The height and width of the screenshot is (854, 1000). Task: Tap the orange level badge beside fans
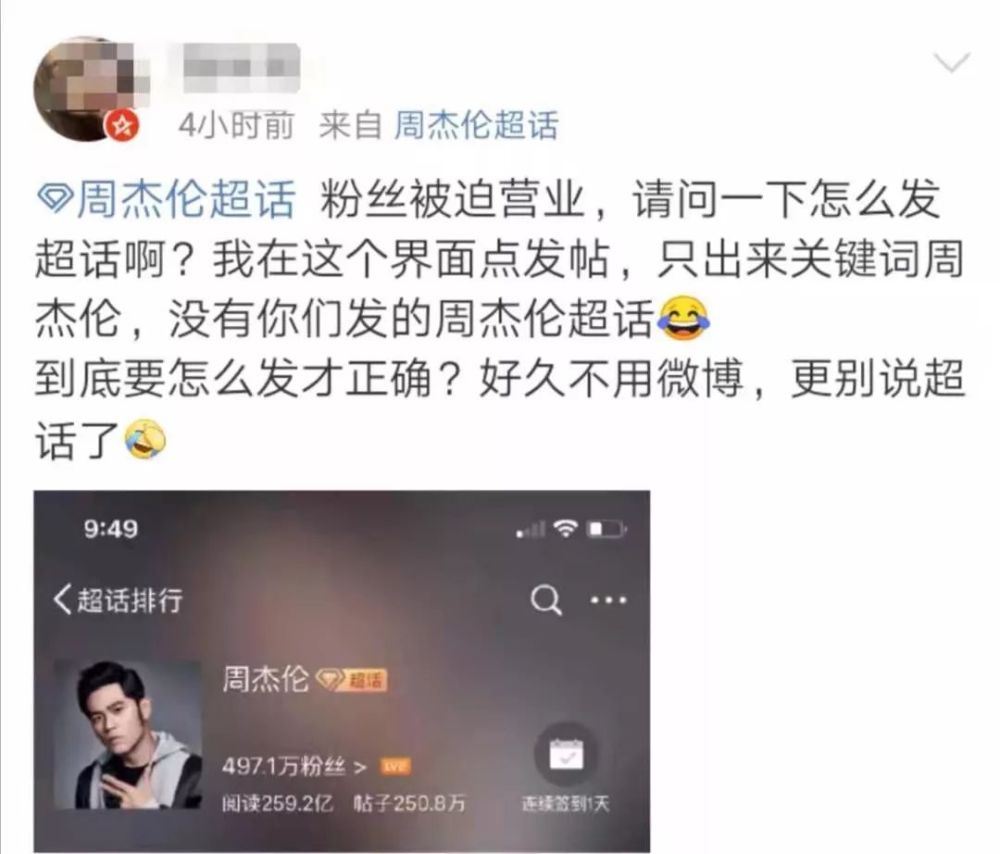coord(395,766)
